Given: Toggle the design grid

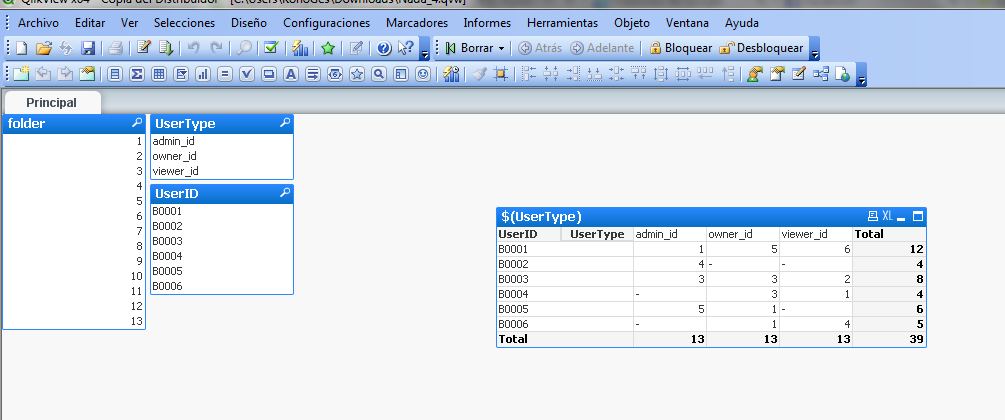Looking at the screenshot, I should [x=501, y=74].
